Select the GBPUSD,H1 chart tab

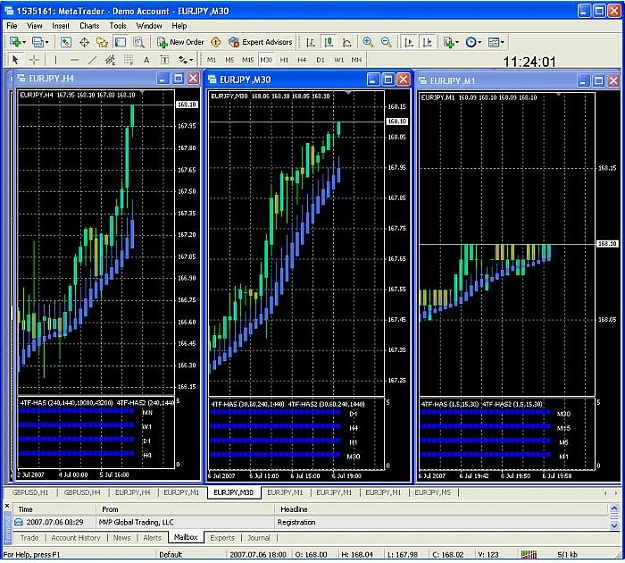coord(30,492)
